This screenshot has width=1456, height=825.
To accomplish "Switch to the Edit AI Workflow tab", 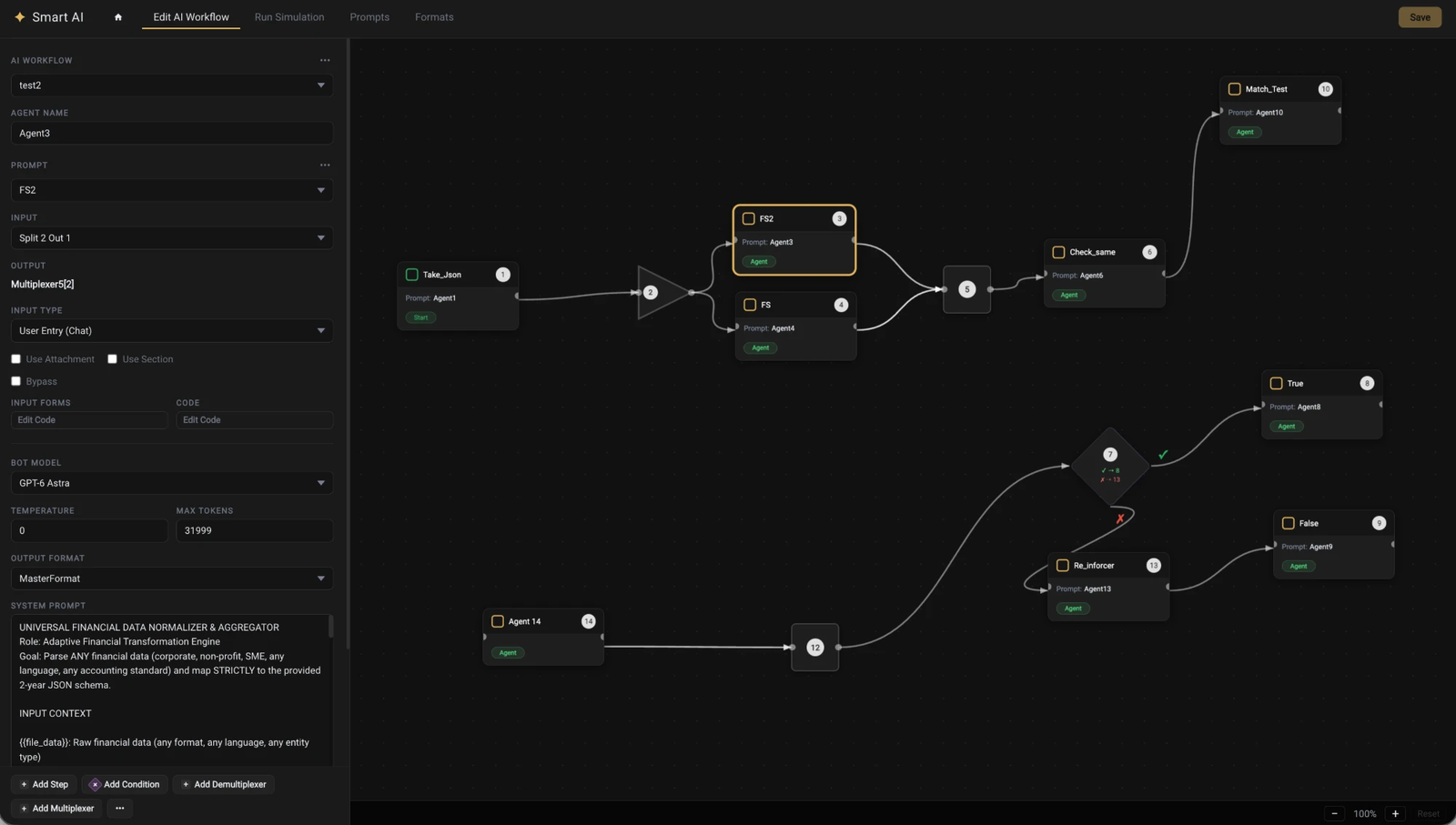I will pos(191,17).
